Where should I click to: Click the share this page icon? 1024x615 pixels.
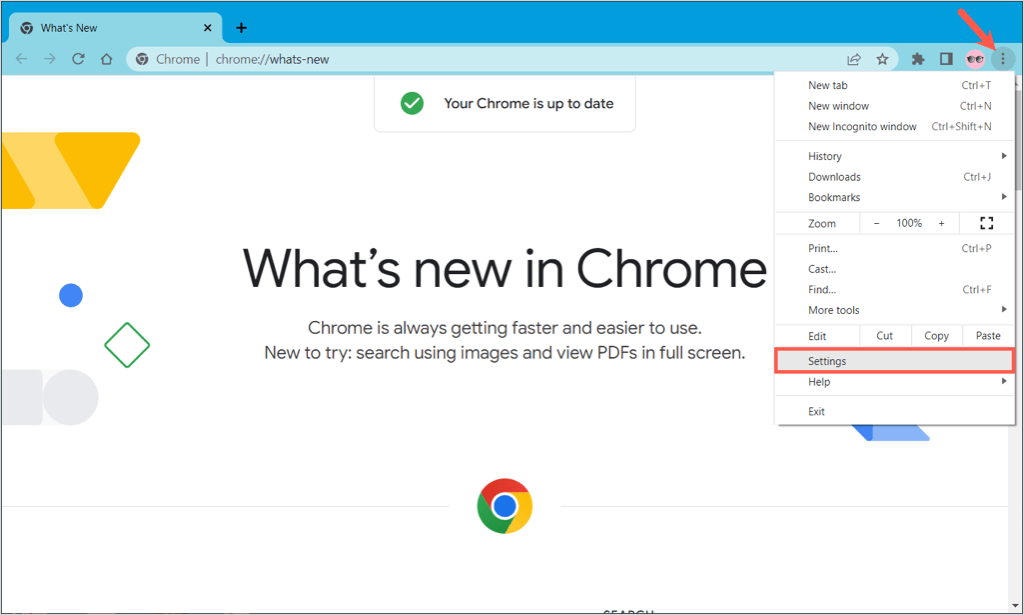pos(854,59)
